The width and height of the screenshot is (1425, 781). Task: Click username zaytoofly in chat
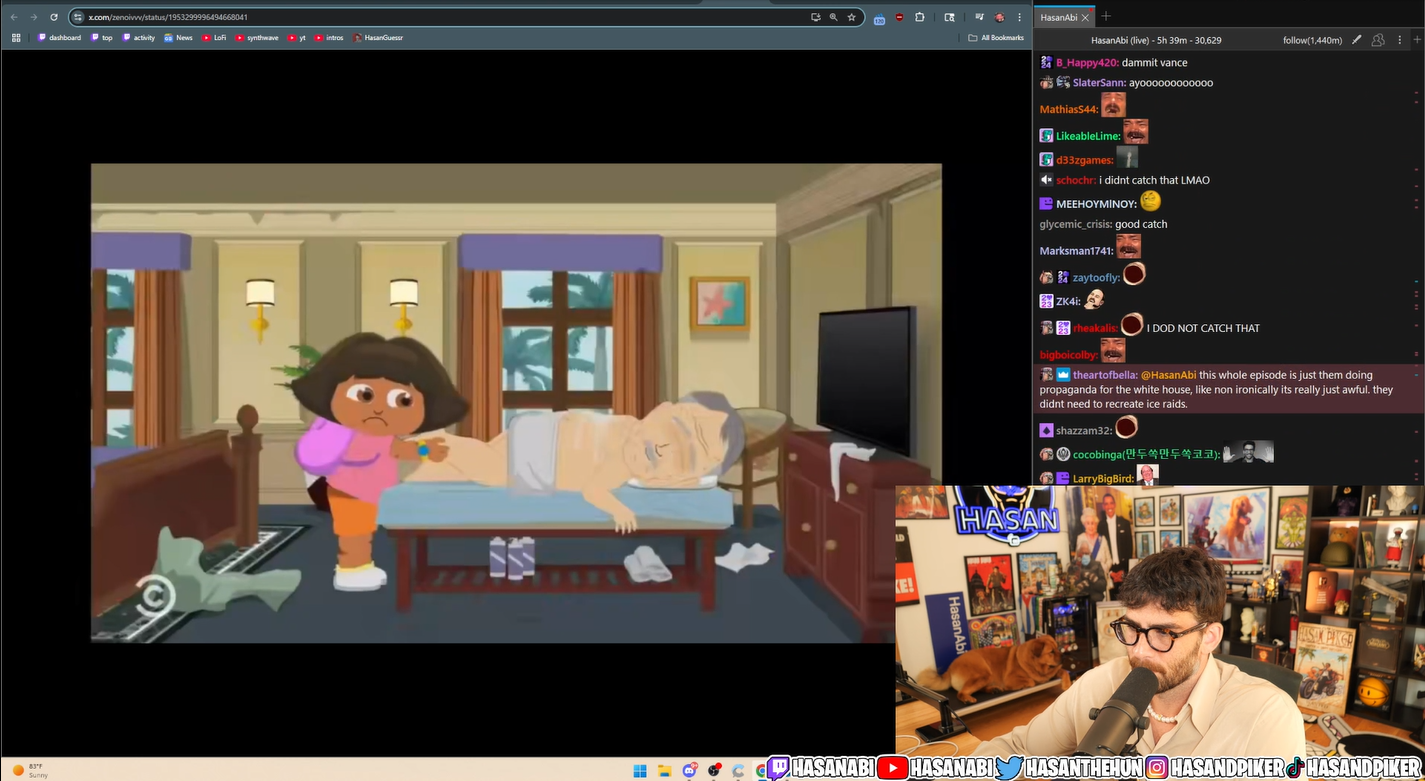point(1095,278)
